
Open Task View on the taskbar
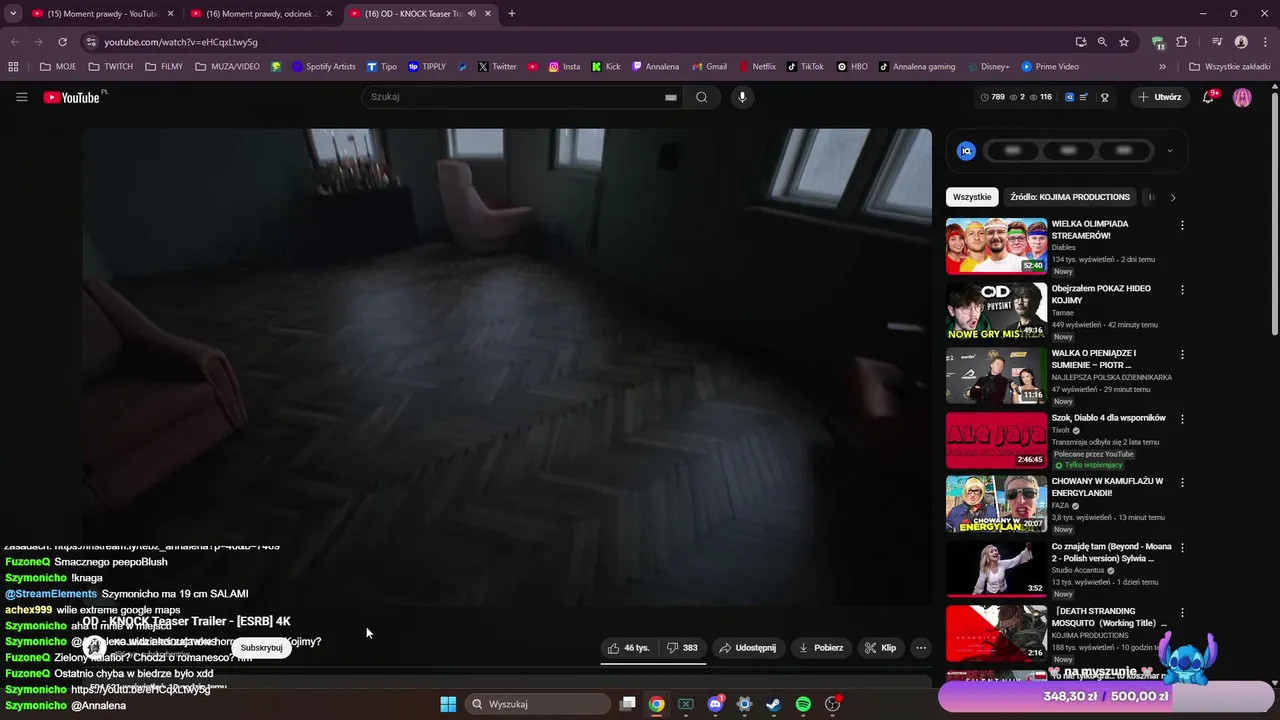click(x=628, y=704)
